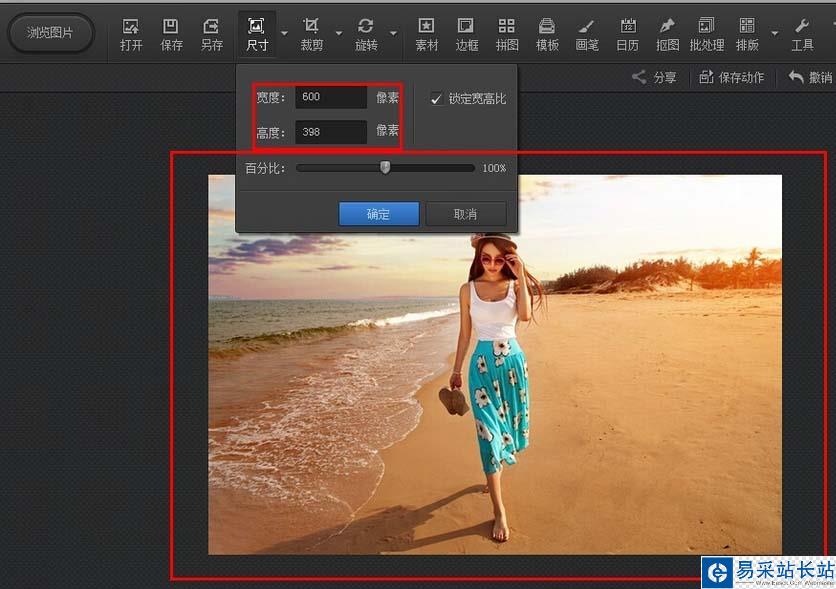This screenshot has width=836, height=589.
Task: Open an image with 打开 icon
Action: [131, 35]
